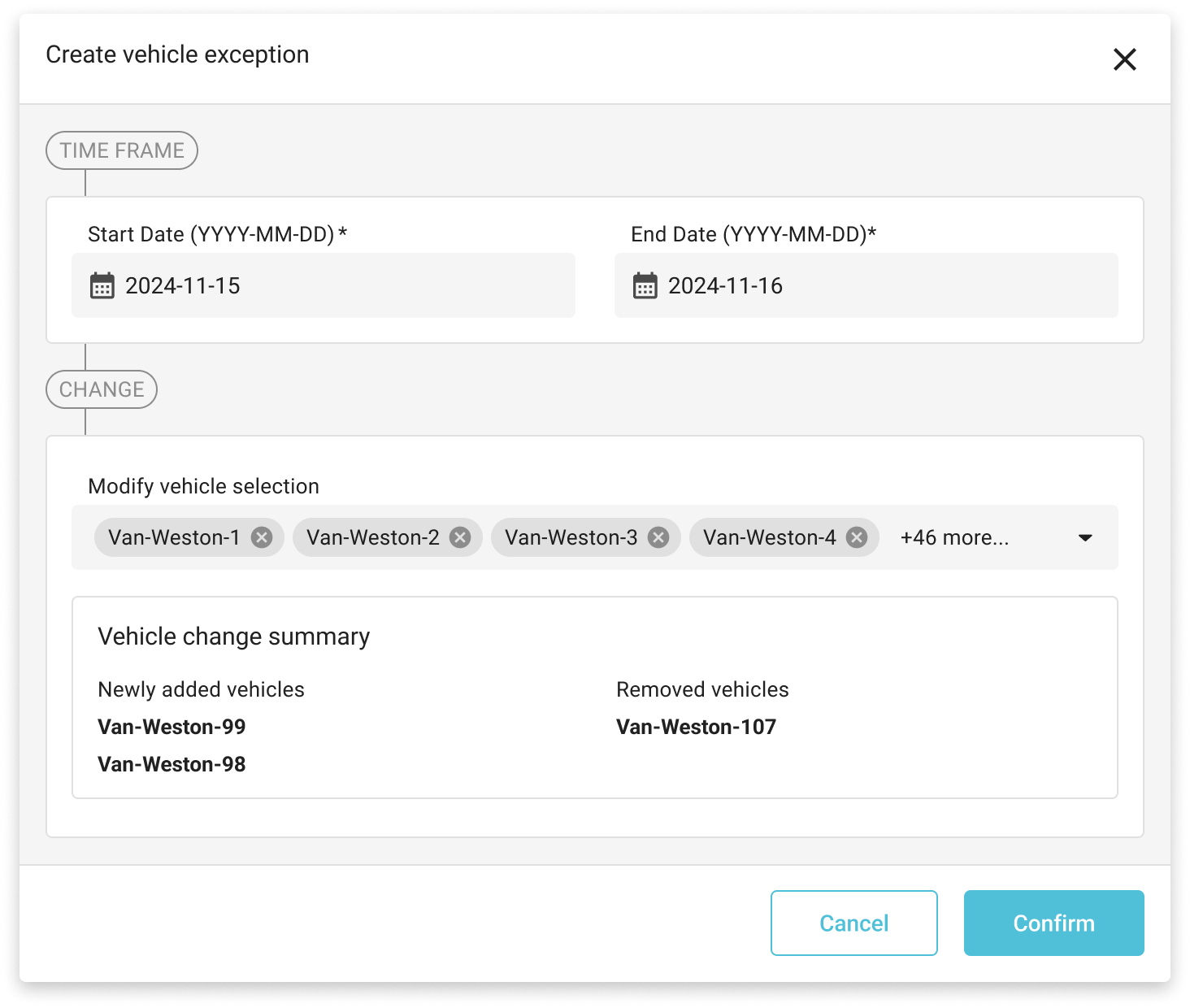Select newly added vehicle Van-Weston-98
The width and height of the screenshot is (1190, 1008).
click(x=172, y=764)
